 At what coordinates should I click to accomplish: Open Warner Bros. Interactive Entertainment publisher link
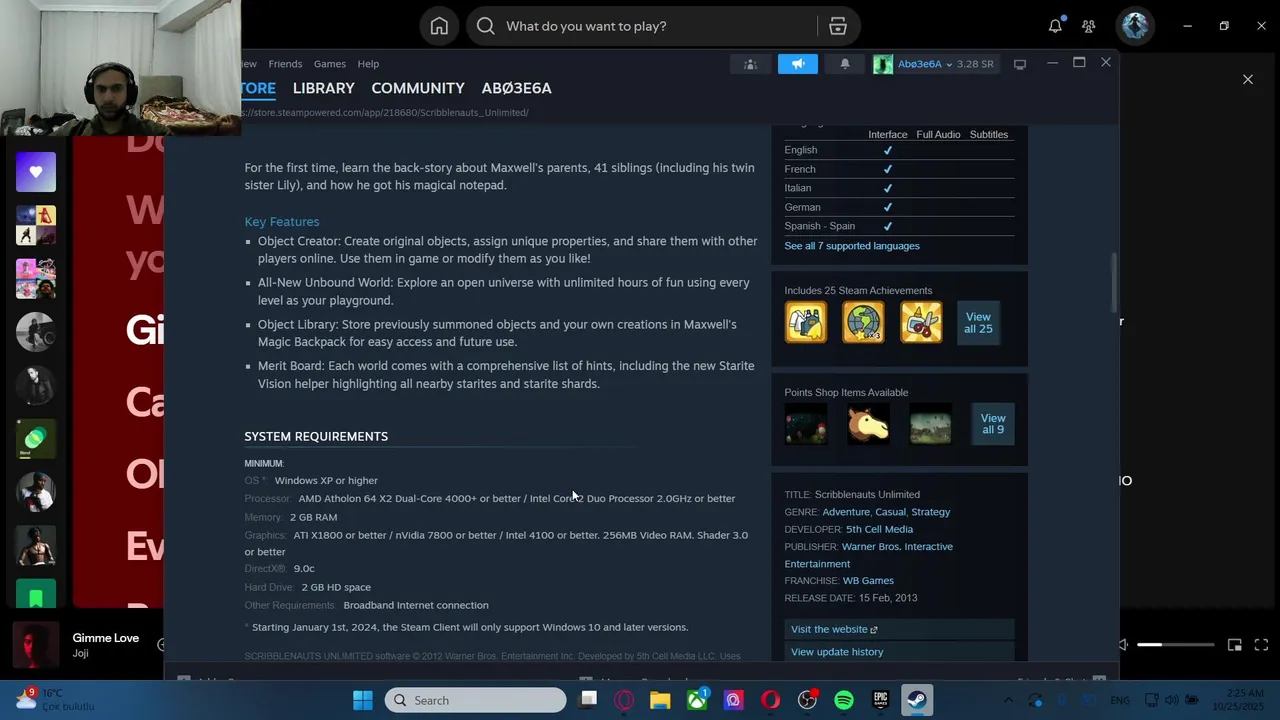[868, 555]
